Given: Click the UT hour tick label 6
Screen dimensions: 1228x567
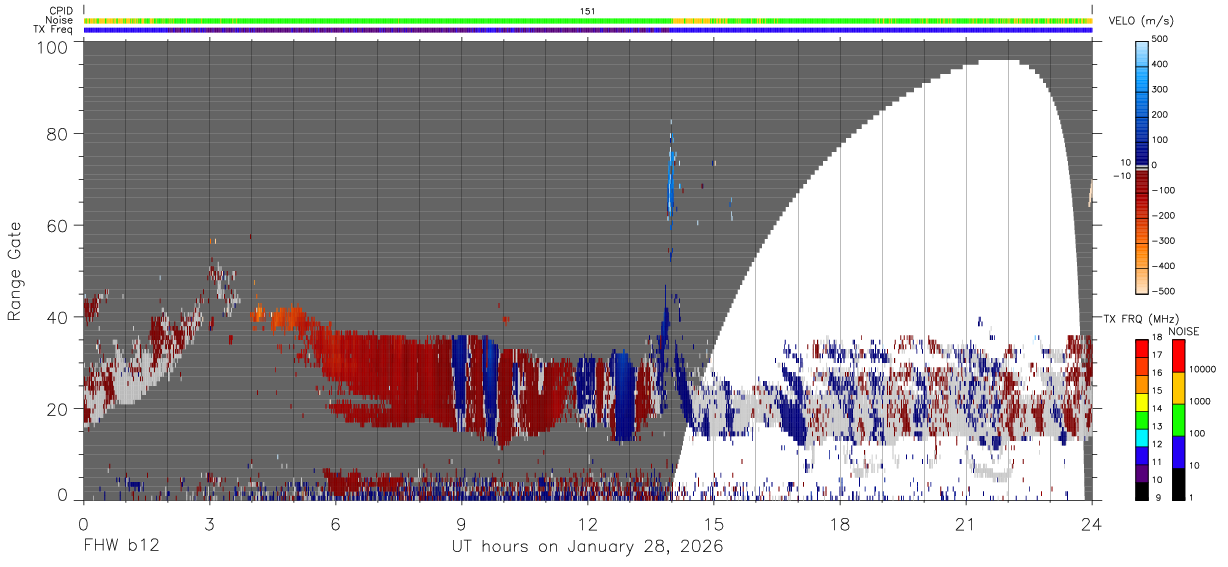Looking at the screenshot, I should 335,523.
